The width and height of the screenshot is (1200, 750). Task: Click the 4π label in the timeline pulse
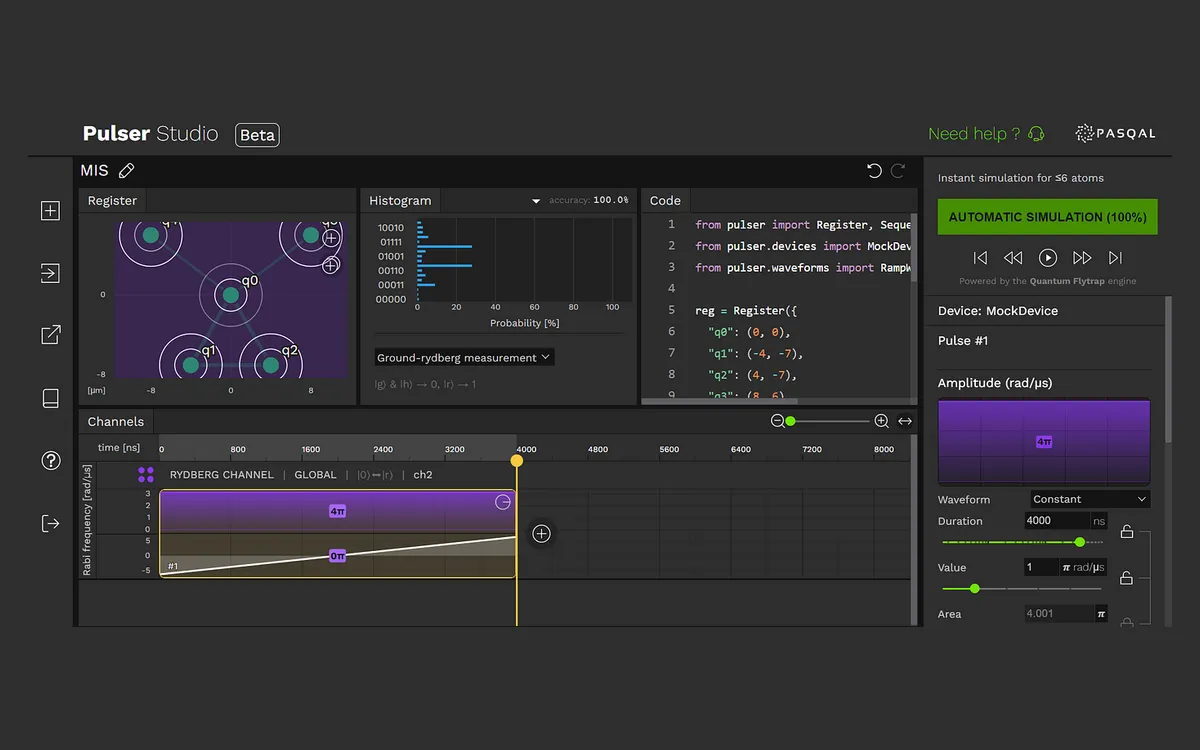(x=338, y=511)
